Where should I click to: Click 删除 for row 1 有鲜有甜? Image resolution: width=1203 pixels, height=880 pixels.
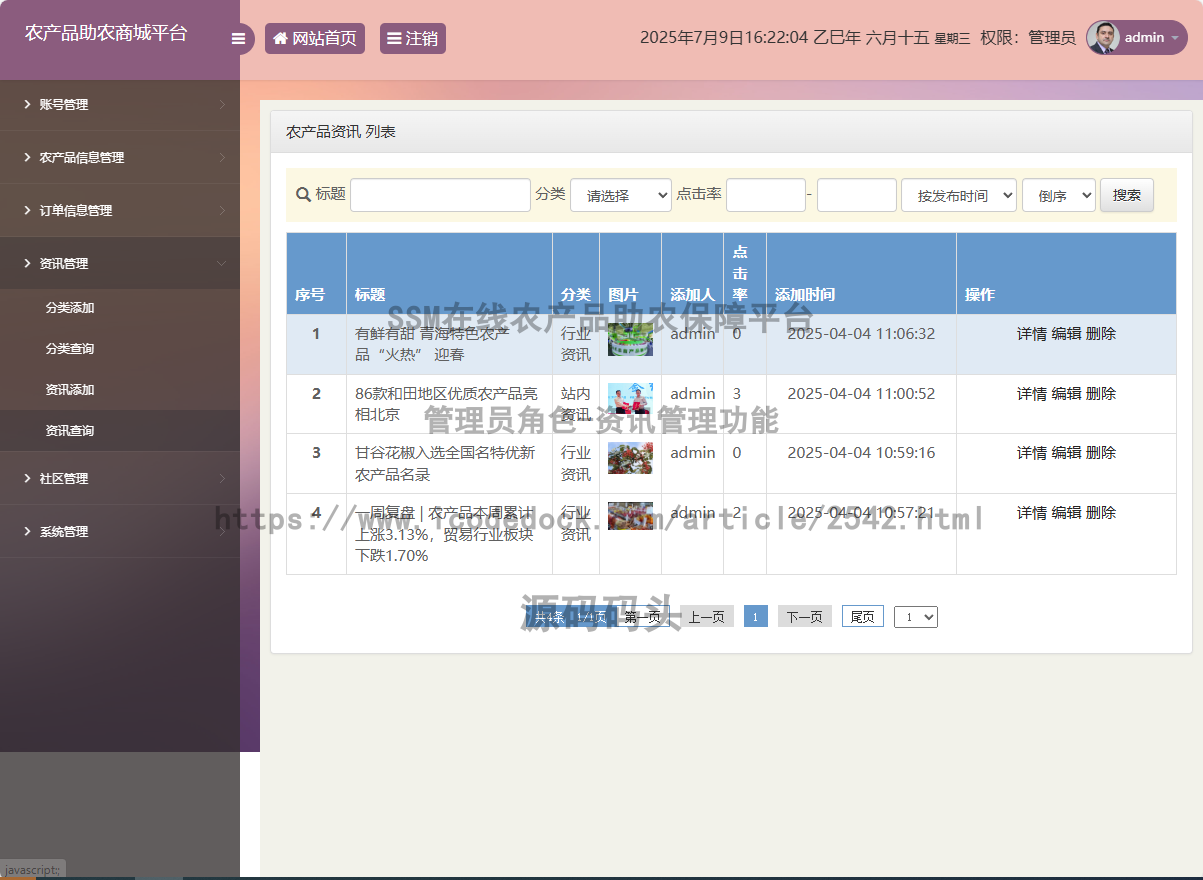[x=1101, y=334]
